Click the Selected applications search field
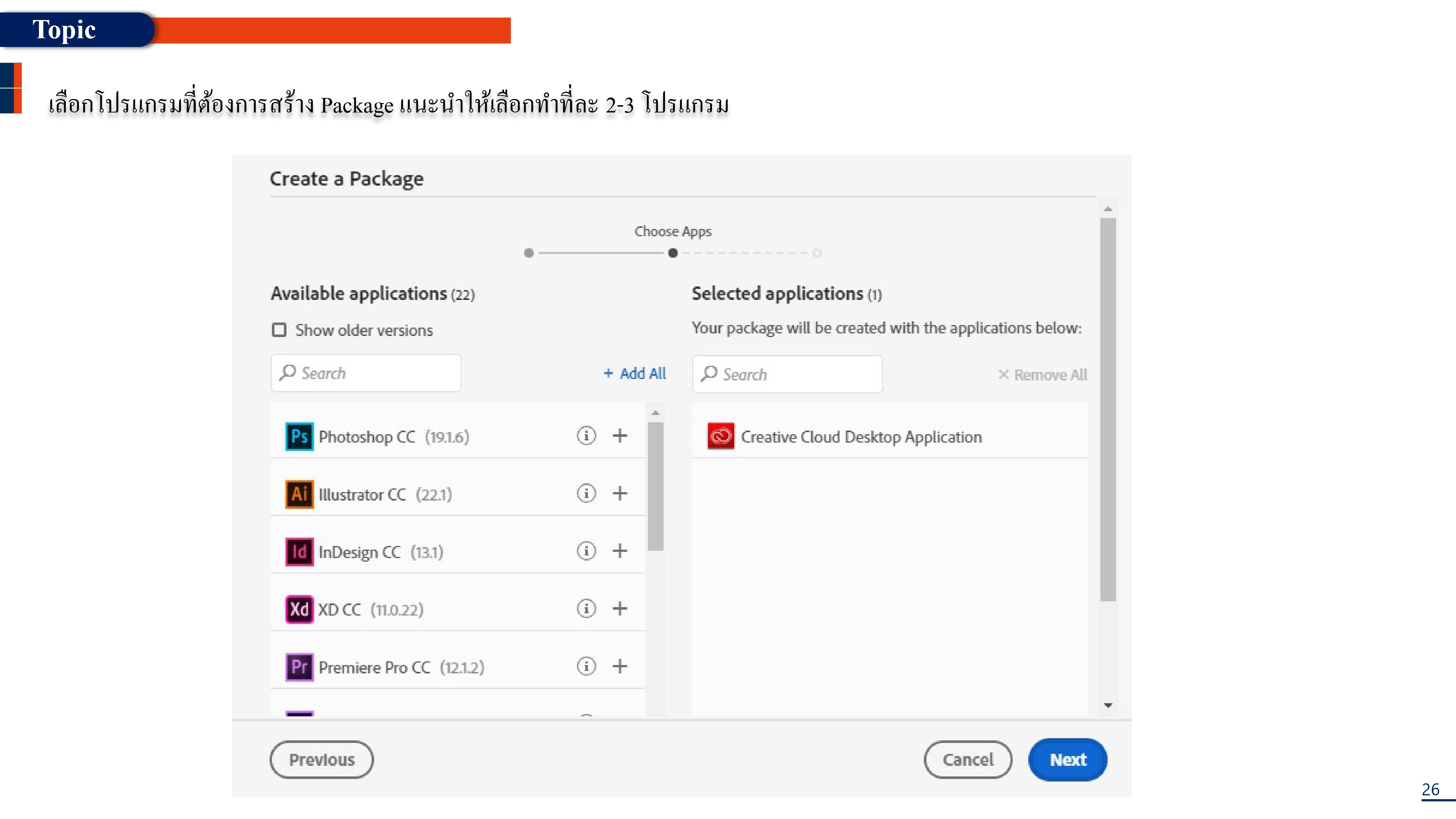1456x819 pixels. coord(787,373)
